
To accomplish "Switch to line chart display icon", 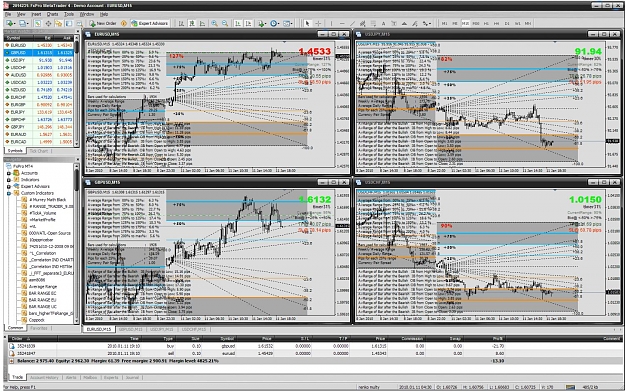I will 202,24.
